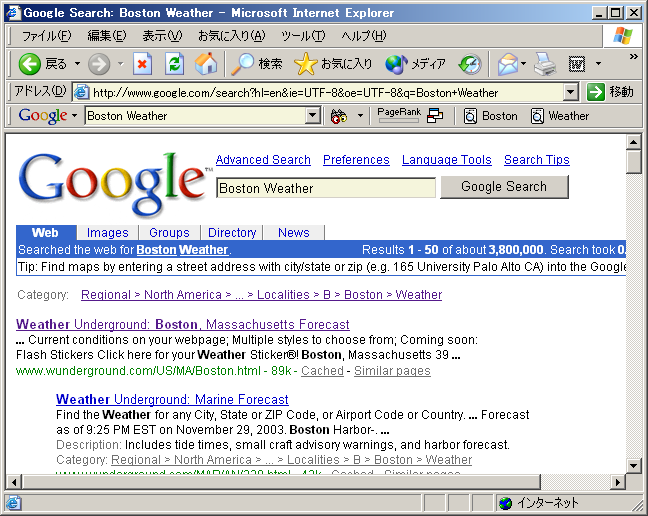Switch to the Groups search tab
The height and width of the screenshot is (516, 648).
[x=169, y=233]
